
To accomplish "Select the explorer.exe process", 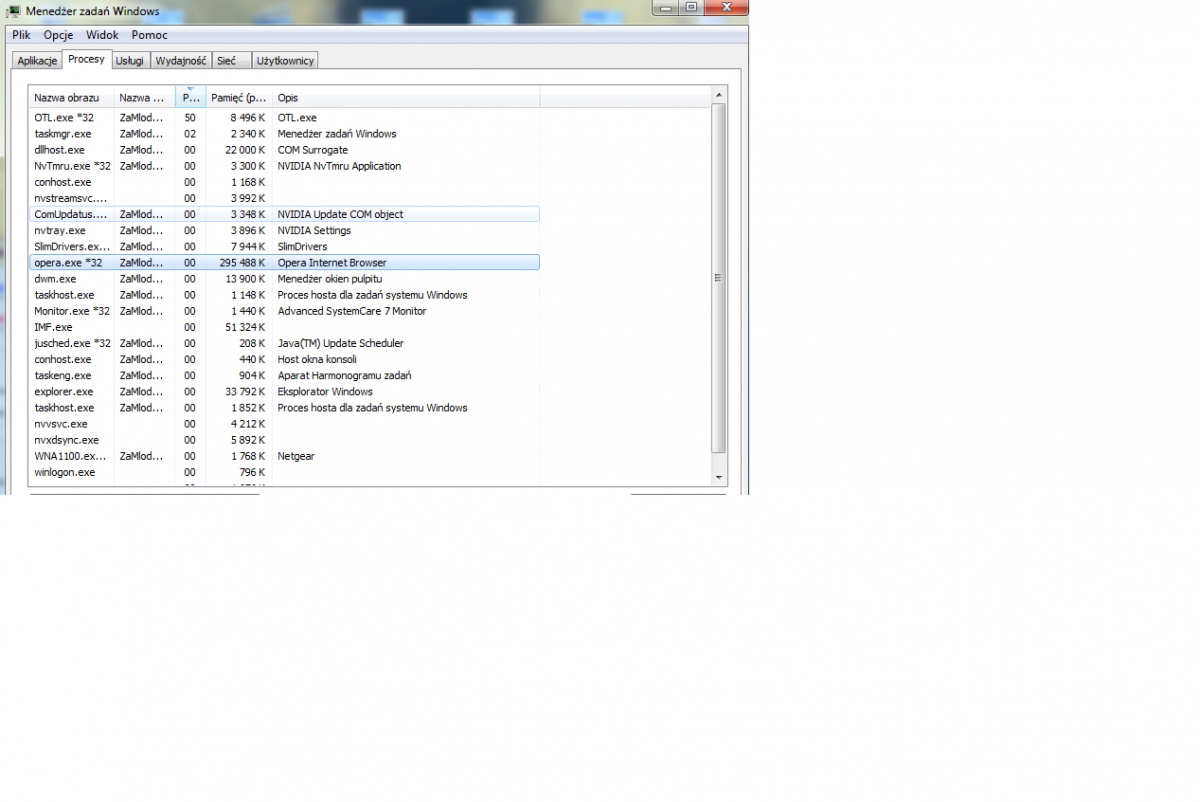I will click(284, 392).
